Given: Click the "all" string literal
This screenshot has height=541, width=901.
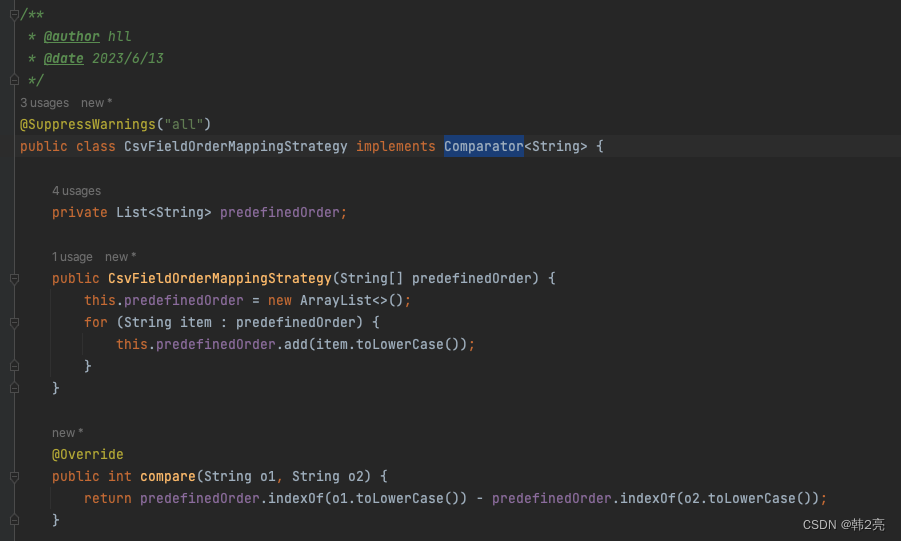Looking at the screenshot, I should click(x=184, y=125).
